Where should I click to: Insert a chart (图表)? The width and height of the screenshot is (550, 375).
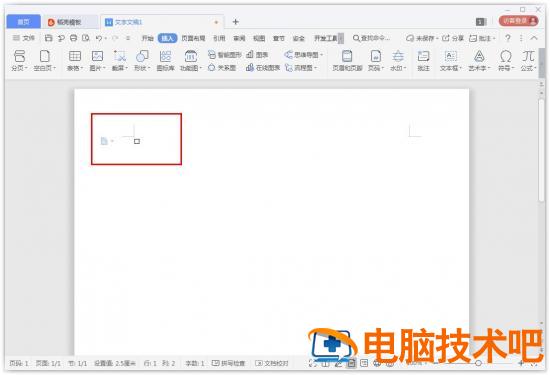point(257,55)
